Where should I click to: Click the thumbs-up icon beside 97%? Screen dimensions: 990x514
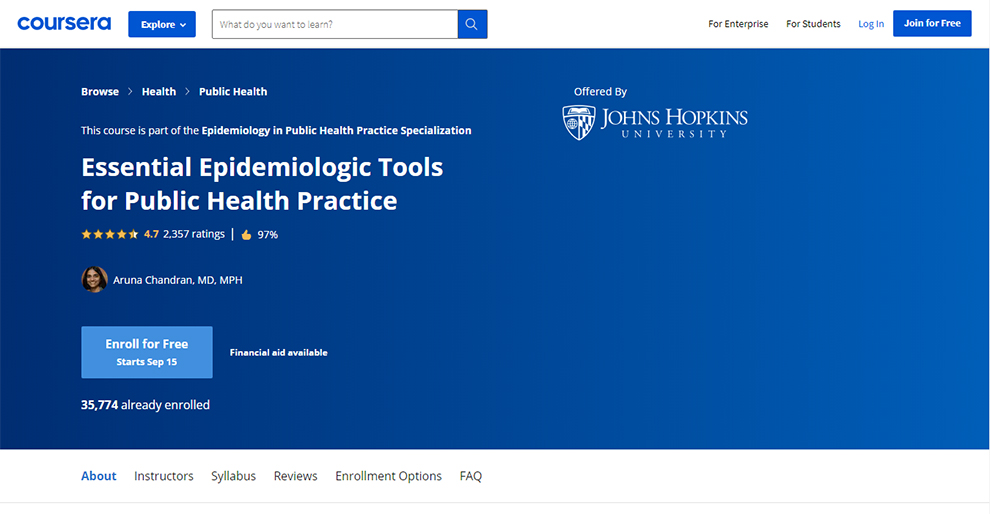pyautogui.click(x=246, y=235)
